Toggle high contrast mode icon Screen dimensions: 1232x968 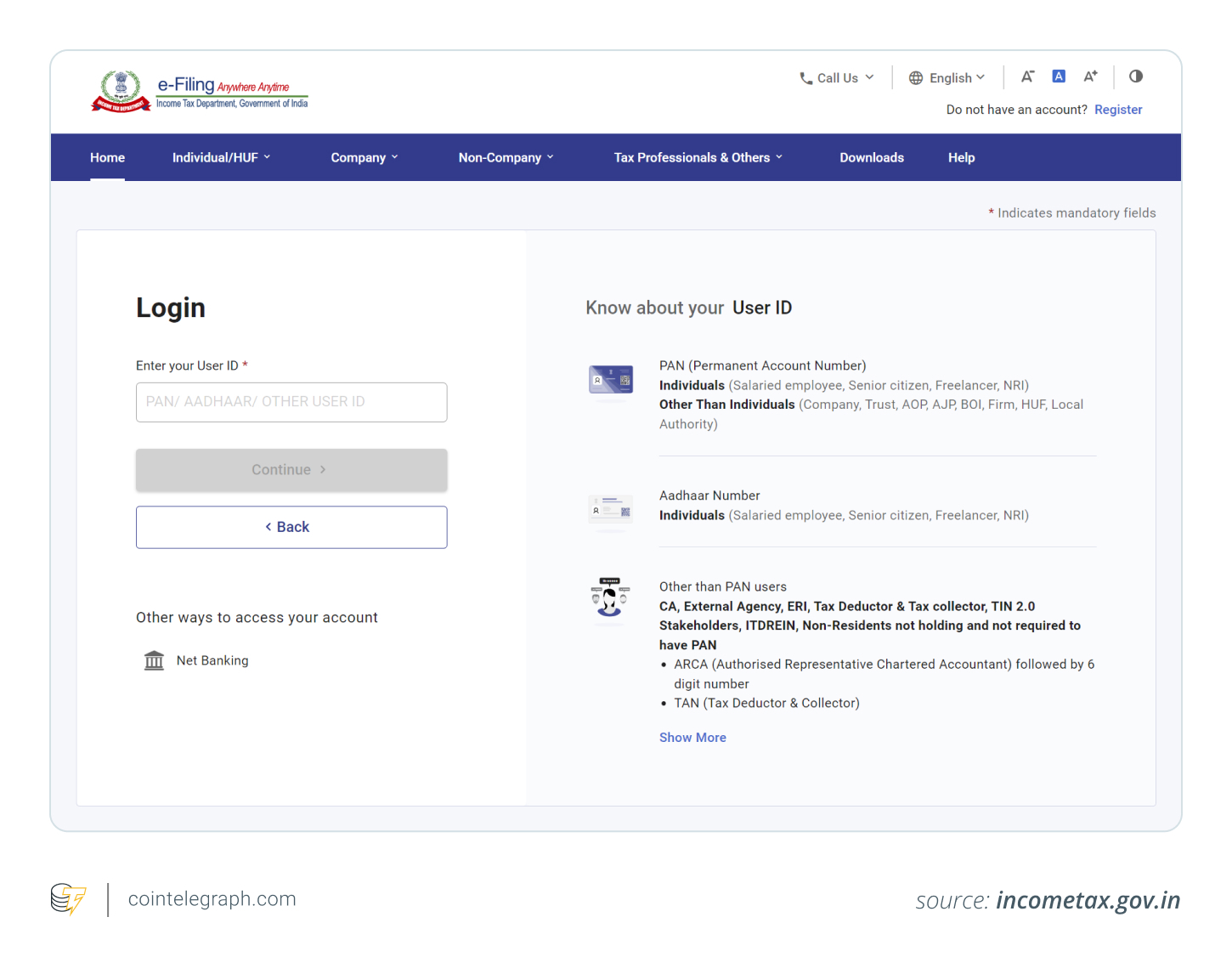pos(1136,76)
